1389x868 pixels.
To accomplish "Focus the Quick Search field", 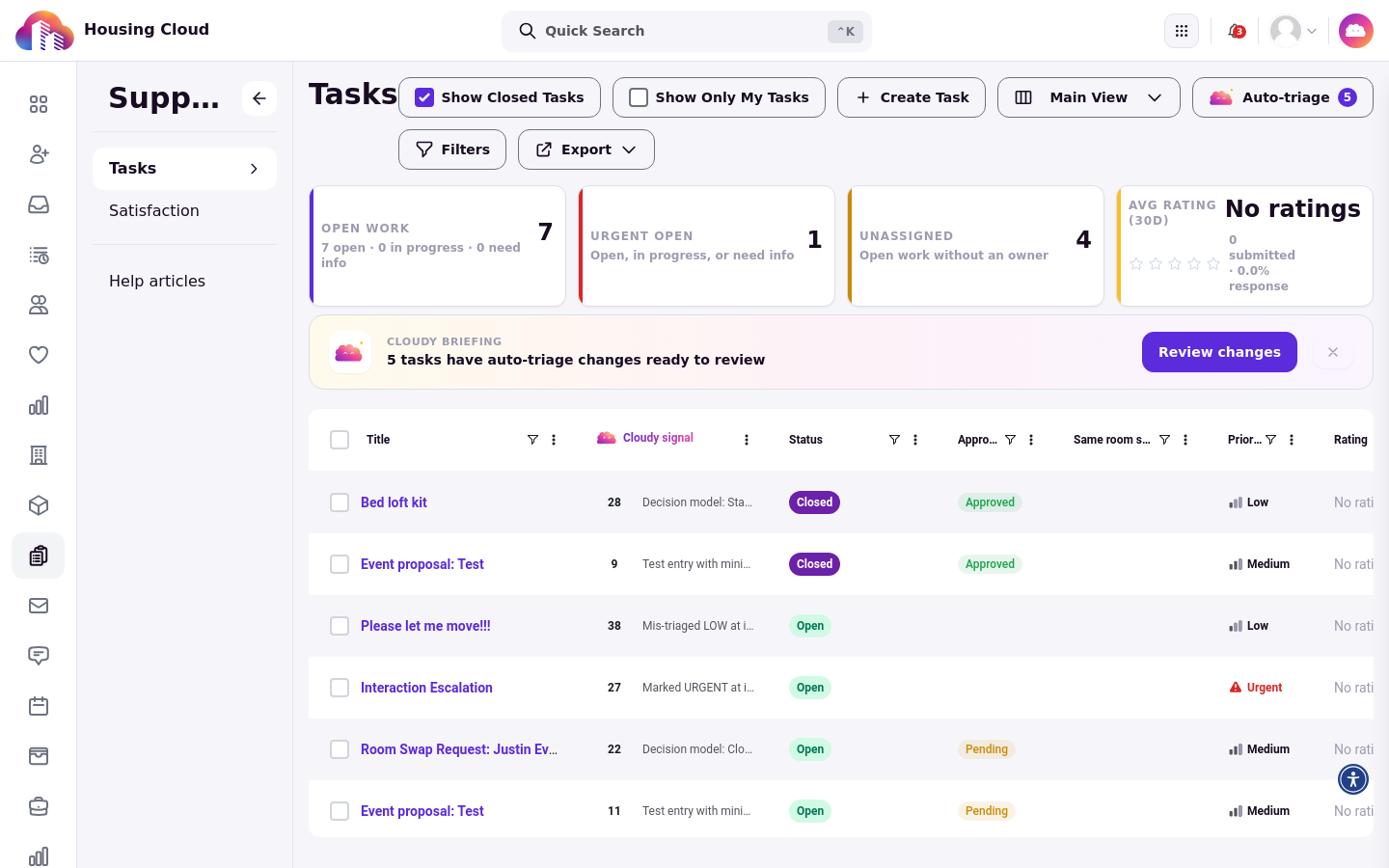I will (x=687, y=31).
